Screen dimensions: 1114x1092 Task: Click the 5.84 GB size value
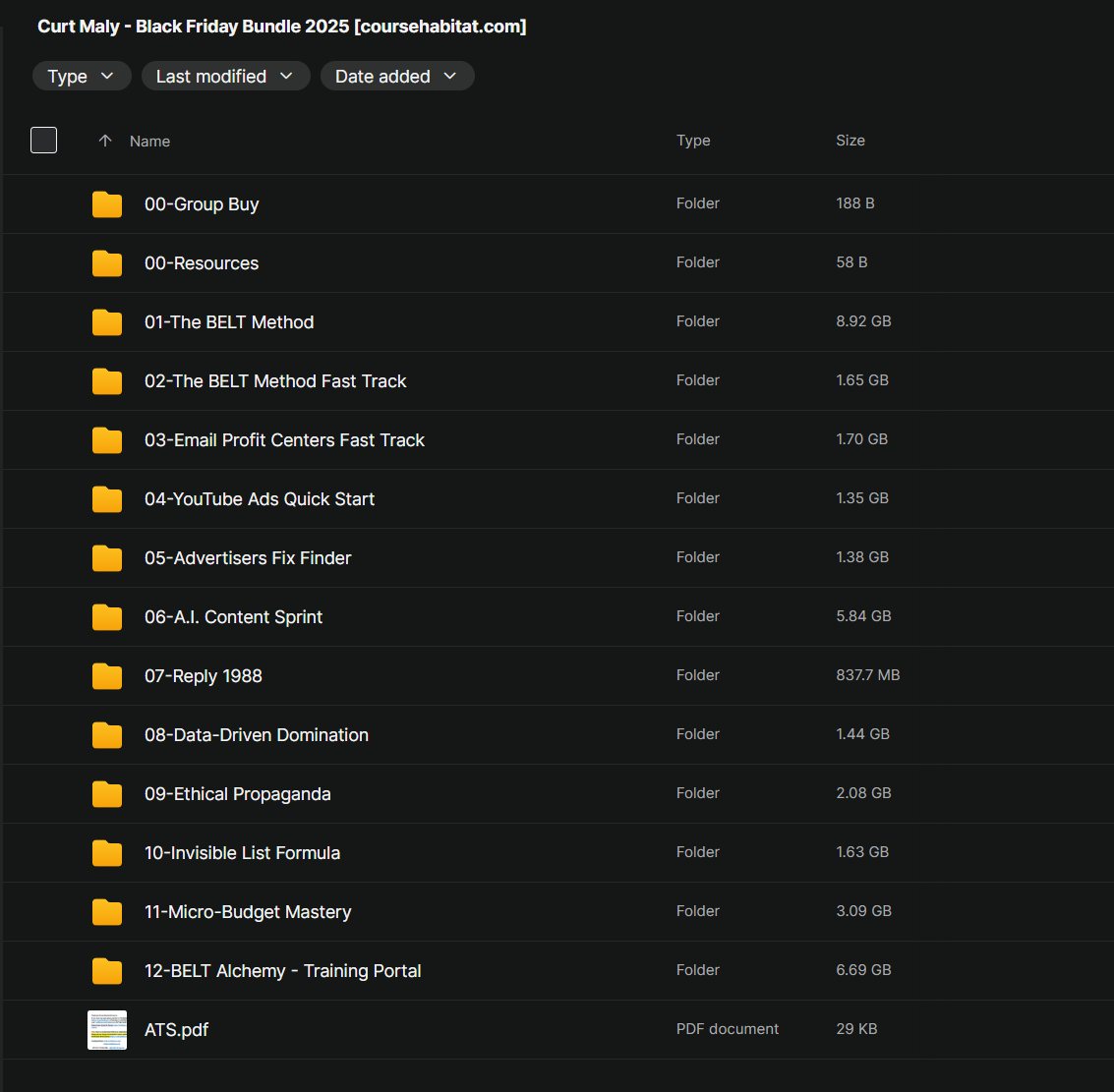pyautogui.click(x=863, y=616)
